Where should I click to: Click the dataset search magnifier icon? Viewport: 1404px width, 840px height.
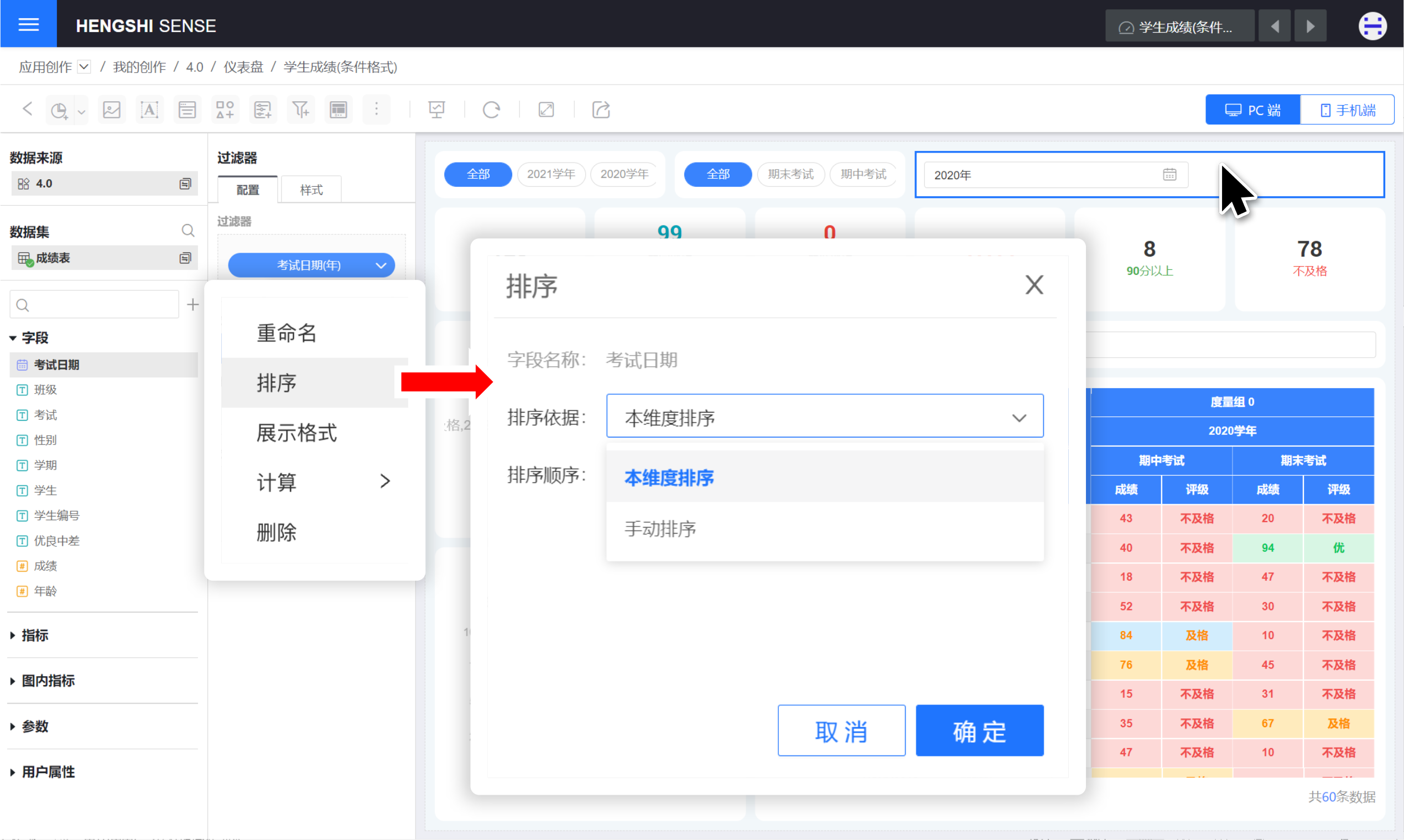[188, 231]
